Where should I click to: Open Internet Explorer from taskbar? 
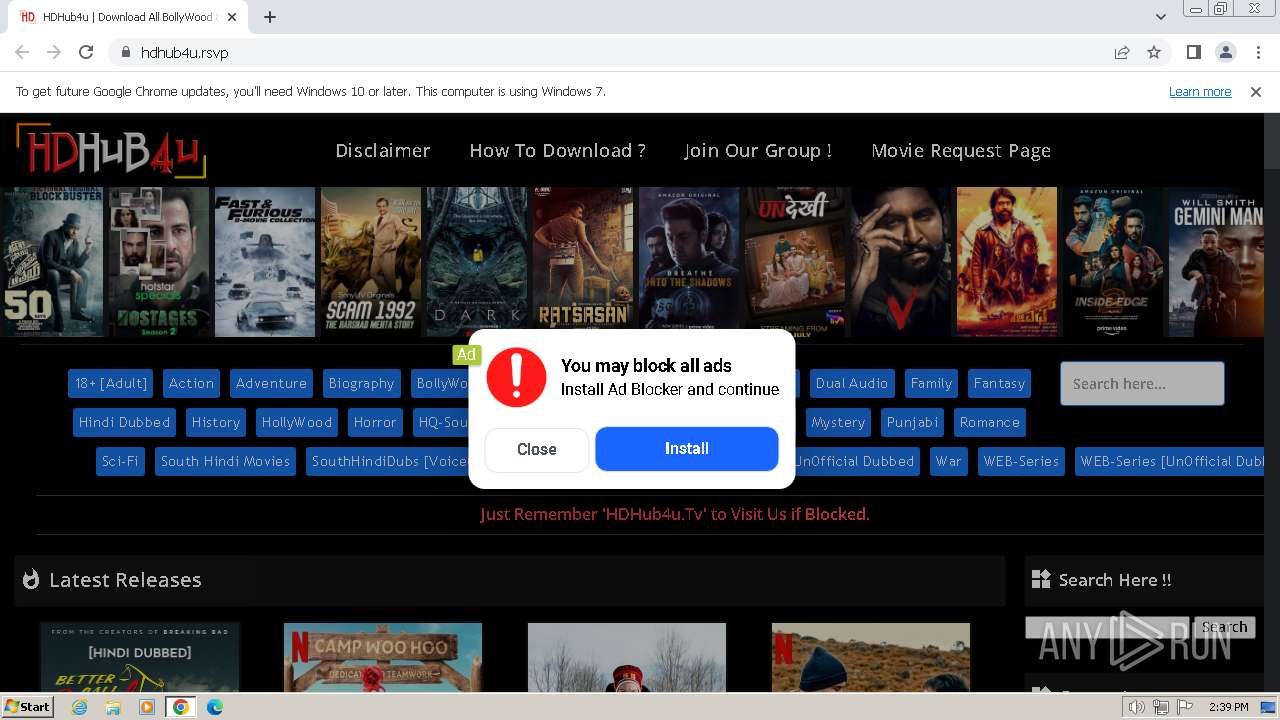tap(79, 707)
